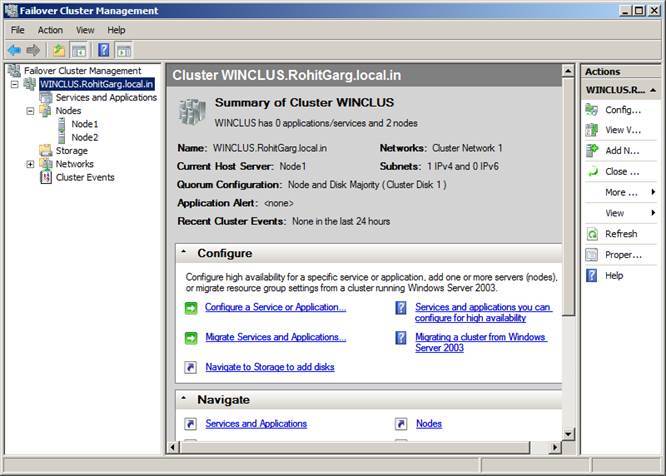This screenshot has height=476, width=666.
Task: Click 'None in the last 24 hours' text
Action: (x=341, y=221)
